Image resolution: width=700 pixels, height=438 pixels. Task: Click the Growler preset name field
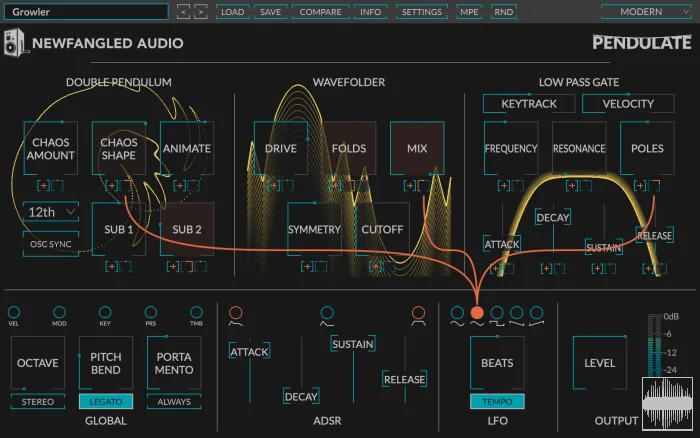point(86,12)
